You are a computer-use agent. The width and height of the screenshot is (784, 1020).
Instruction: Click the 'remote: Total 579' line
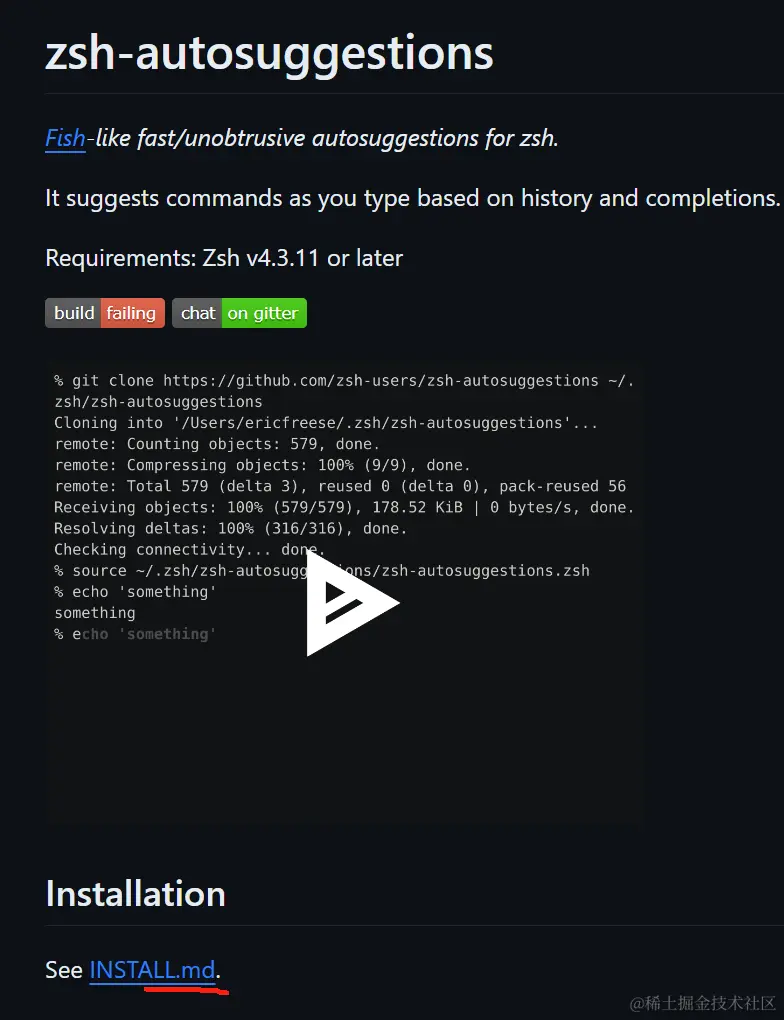tap(340, 486)
